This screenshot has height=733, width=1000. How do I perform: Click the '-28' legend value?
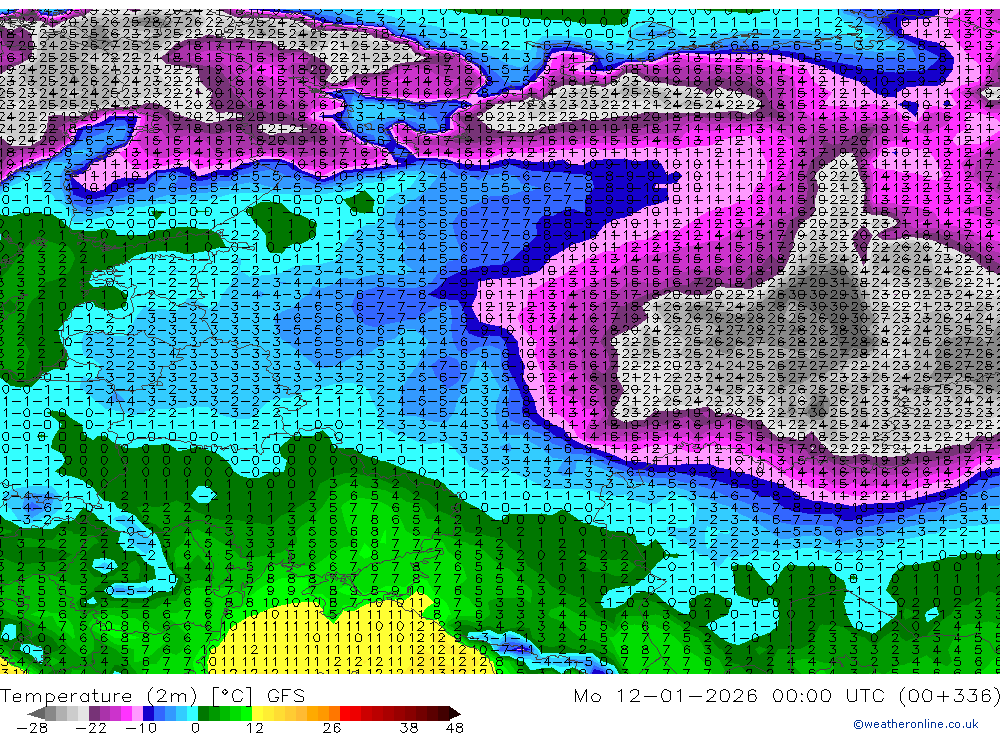click(x=32, y=728)
